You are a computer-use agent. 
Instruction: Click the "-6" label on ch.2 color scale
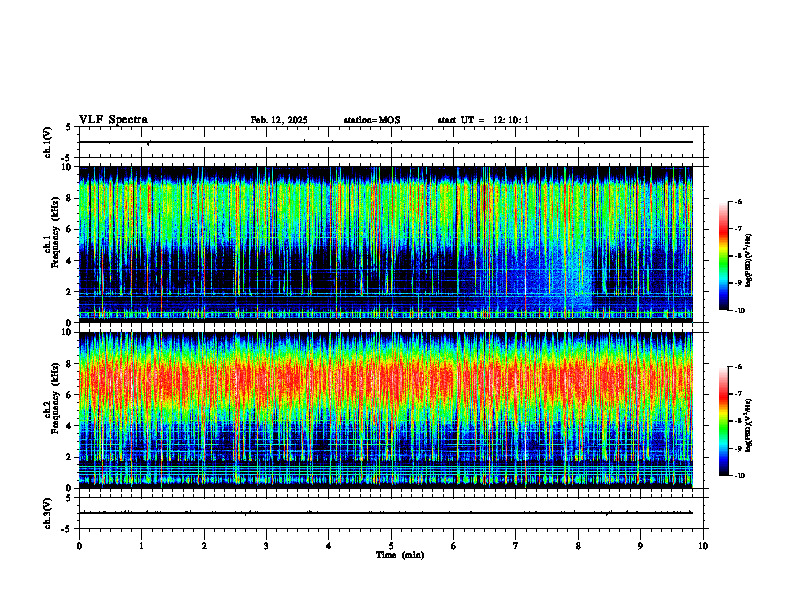[738, 367]
